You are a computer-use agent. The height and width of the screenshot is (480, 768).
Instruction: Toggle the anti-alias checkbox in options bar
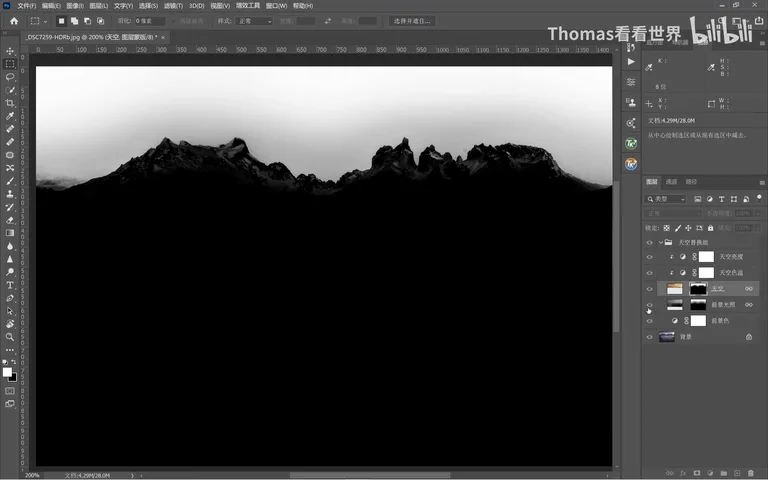coord(174,21)
